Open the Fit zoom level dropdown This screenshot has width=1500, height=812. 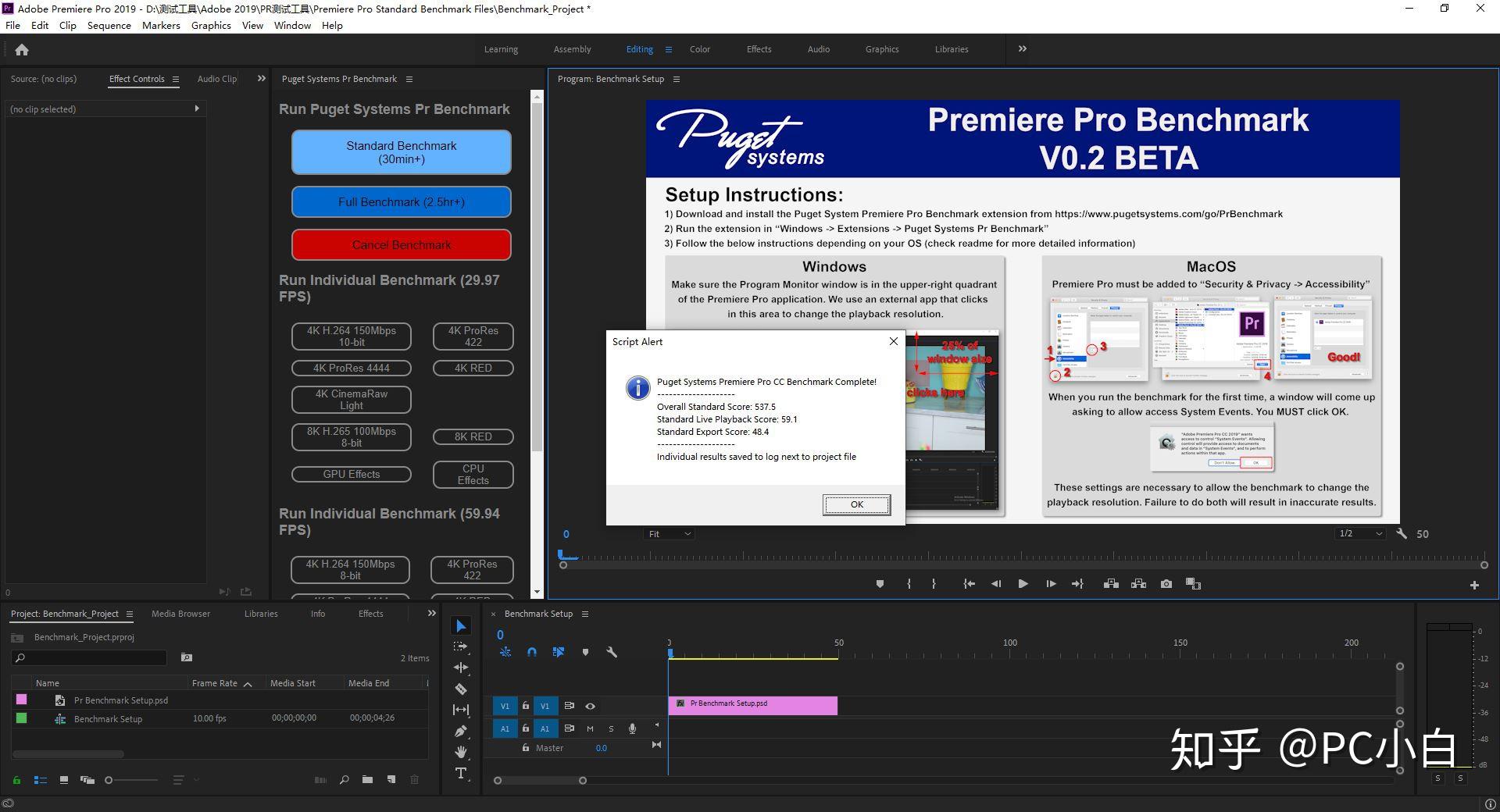tap(670, 534)
